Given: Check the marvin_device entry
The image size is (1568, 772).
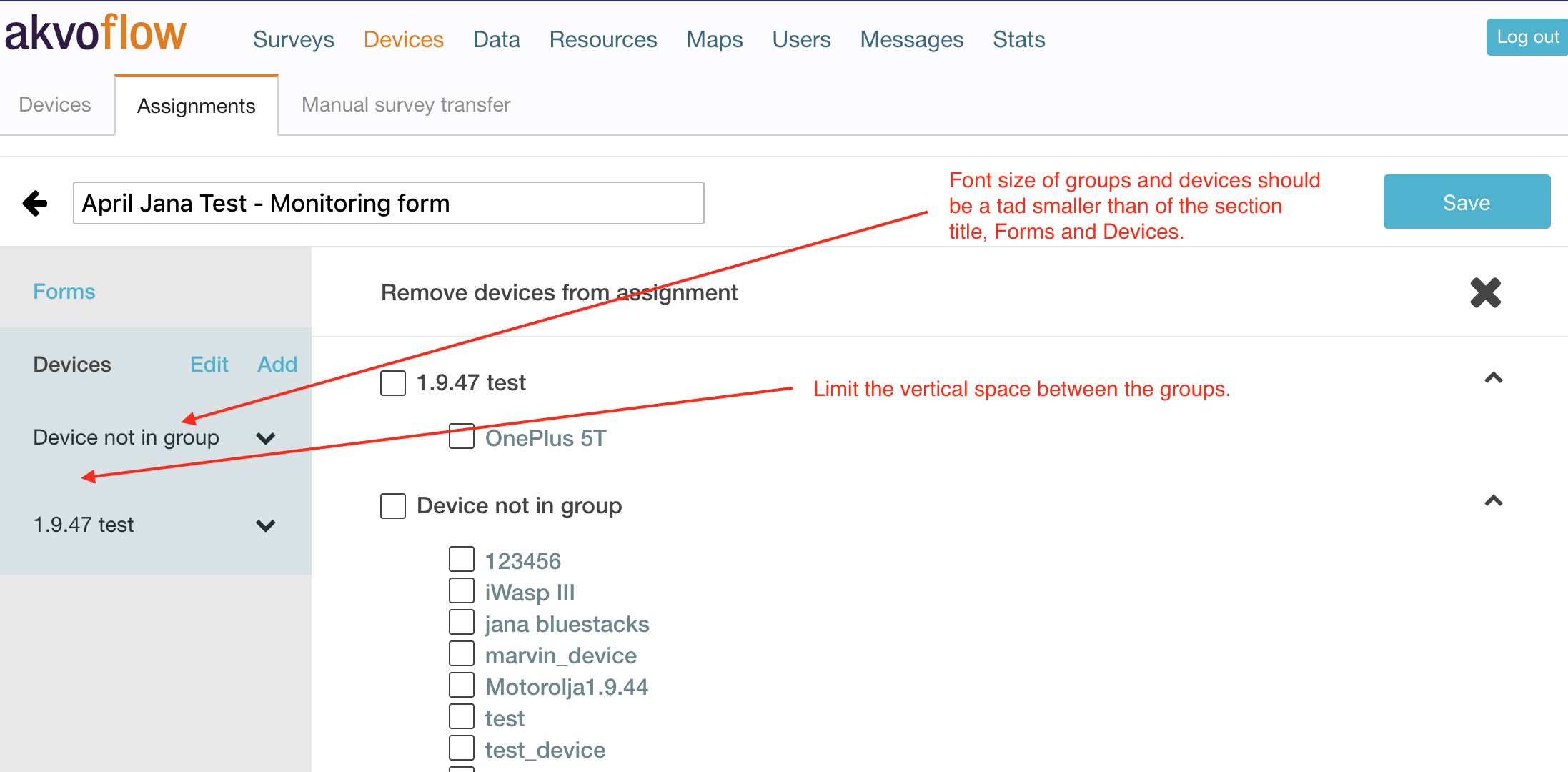Looking at the screenshot, I should click(x=461, y=653).
